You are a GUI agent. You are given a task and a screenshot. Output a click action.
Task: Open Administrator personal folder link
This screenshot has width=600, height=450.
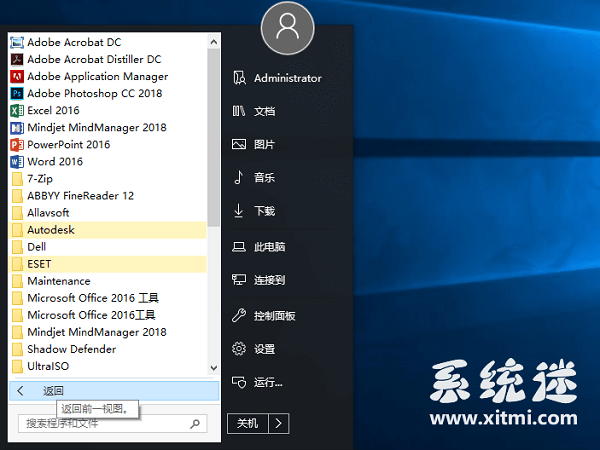(x=288, y=78)
